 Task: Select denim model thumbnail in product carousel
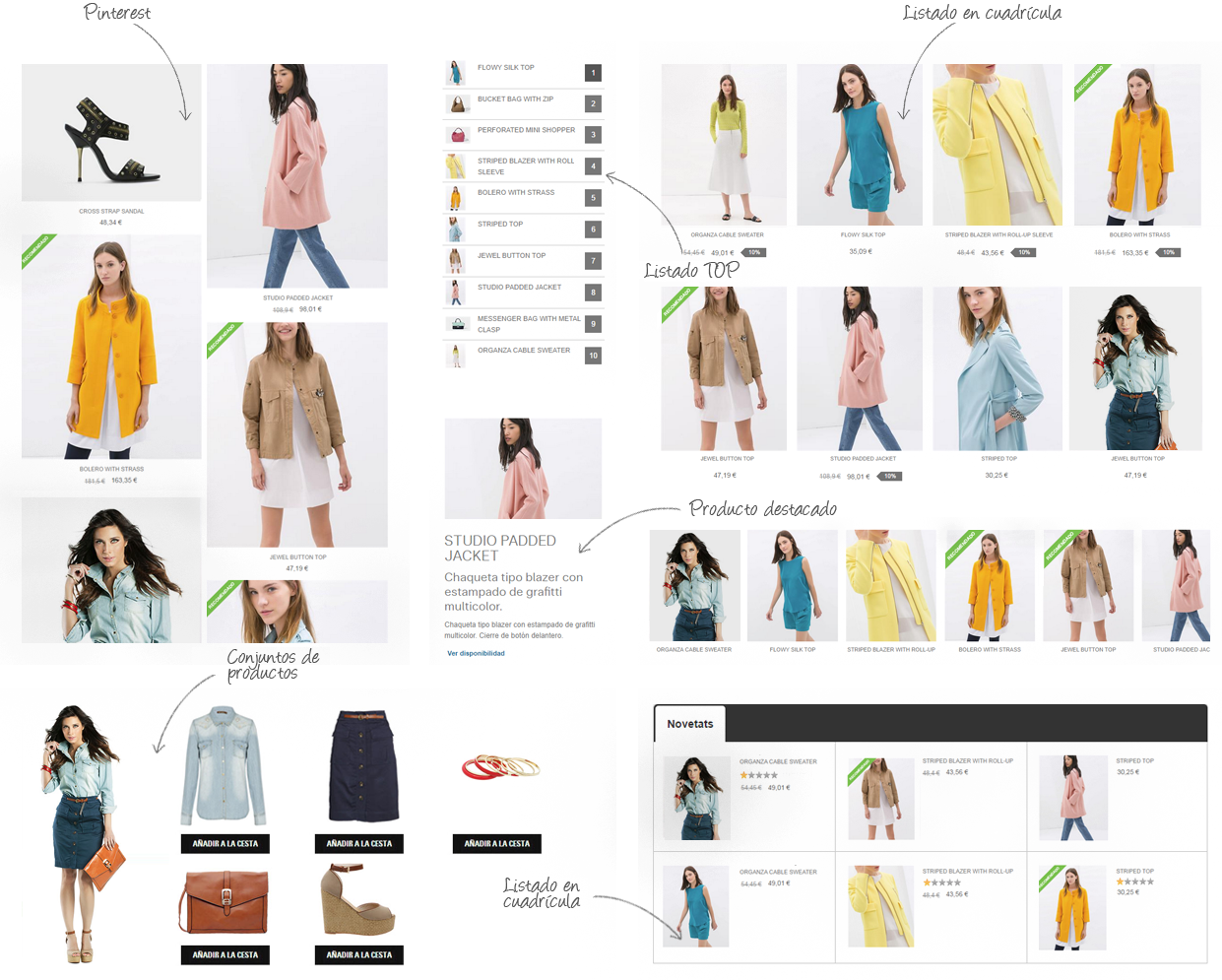695,585
